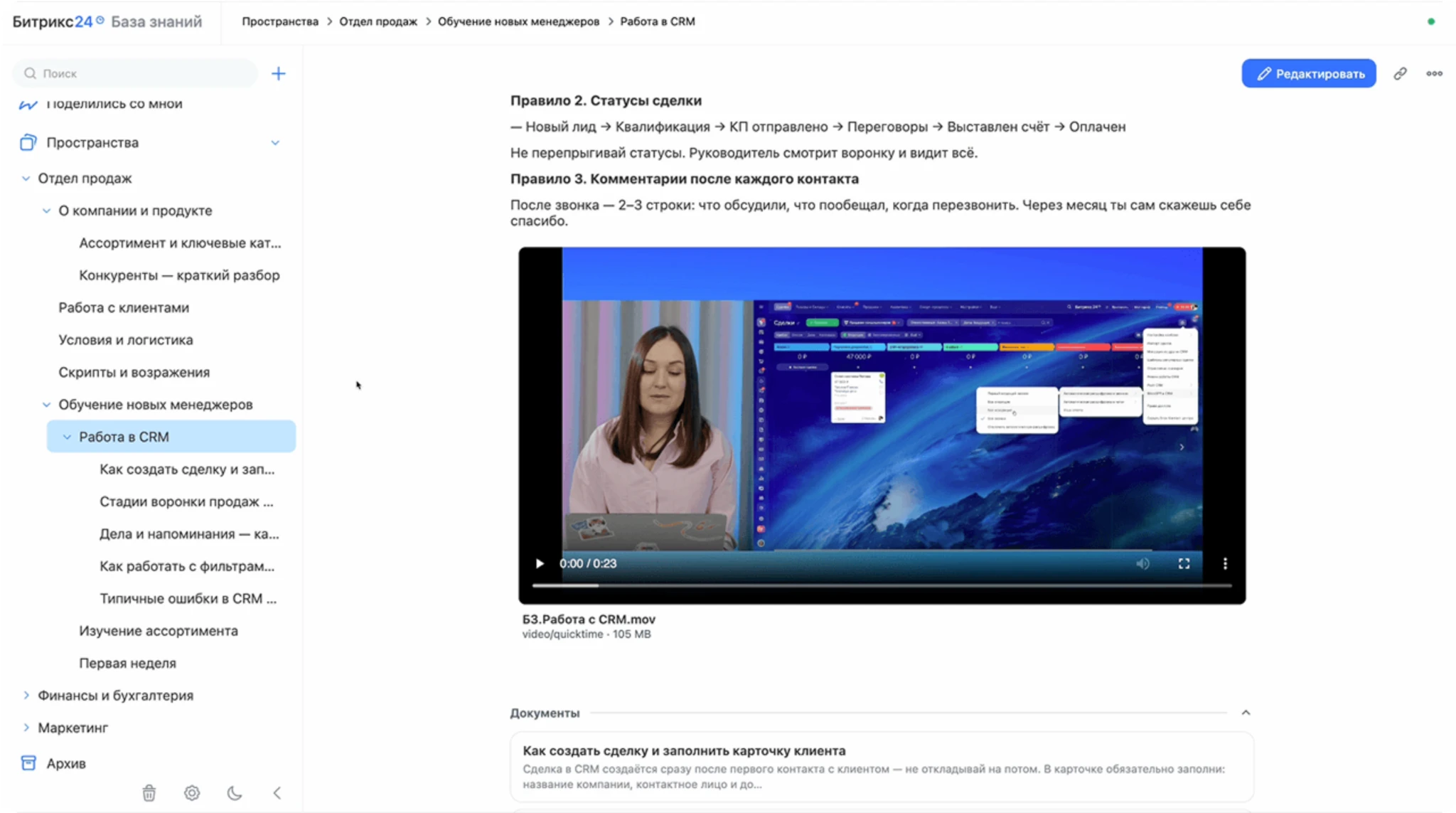1456x813 pixels.
Task: Open the three-dots page options menu
Action: click(x=1434, y=73)
